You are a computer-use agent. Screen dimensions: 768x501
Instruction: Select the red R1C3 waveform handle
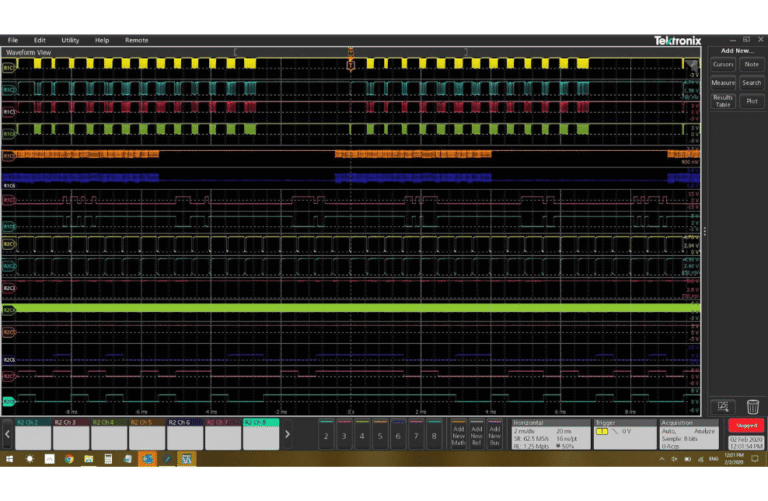(9, 112)
